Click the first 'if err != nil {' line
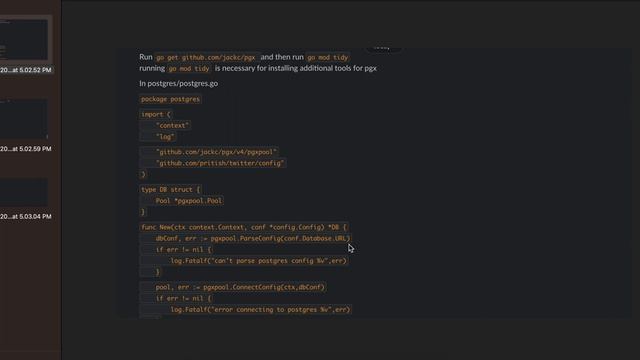This screenshot has width=640, height=360. (x=176, y=250)
